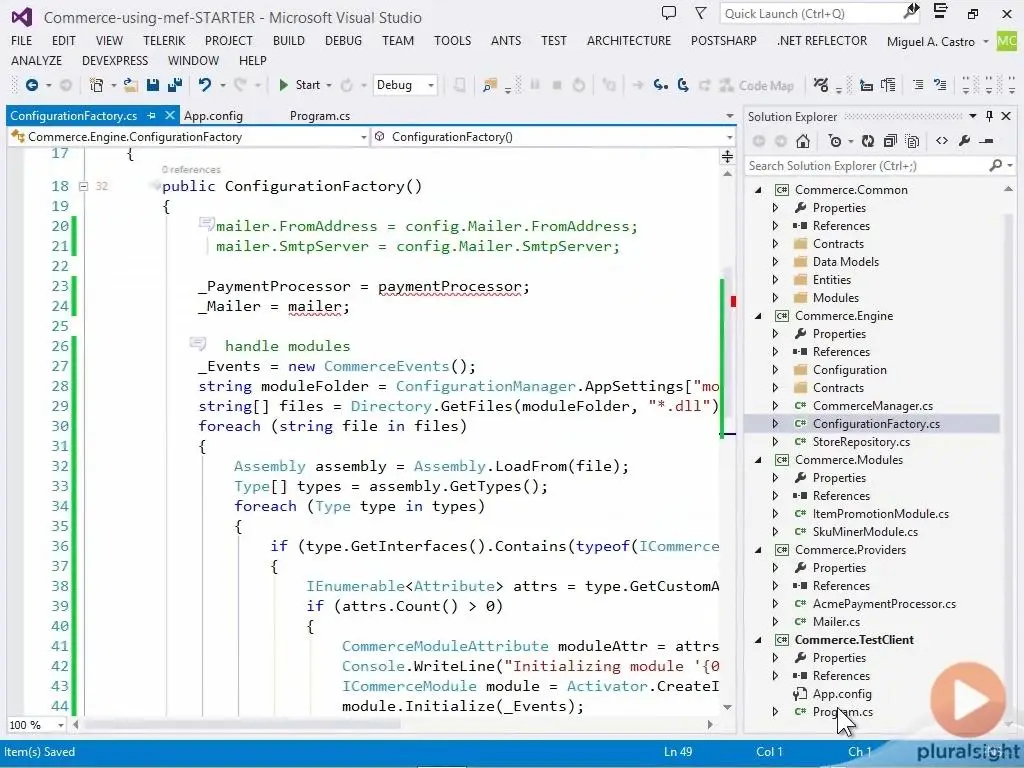Screen dimensions: 1024x768
Task: Open the POSTSHARP menu
Action: point(724,40)
